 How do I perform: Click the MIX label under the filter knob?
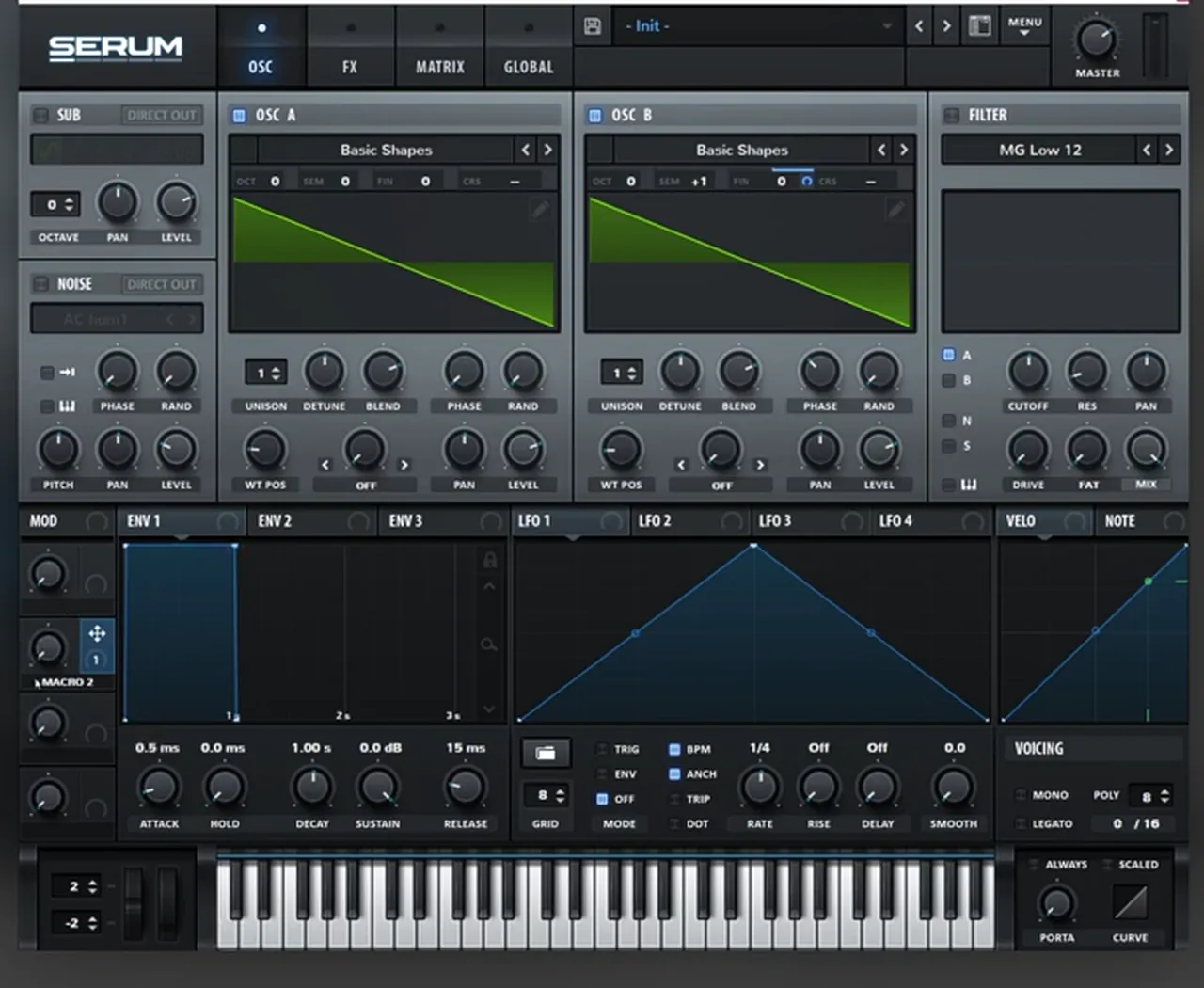pyautogui.click(x=1147, y=485)
